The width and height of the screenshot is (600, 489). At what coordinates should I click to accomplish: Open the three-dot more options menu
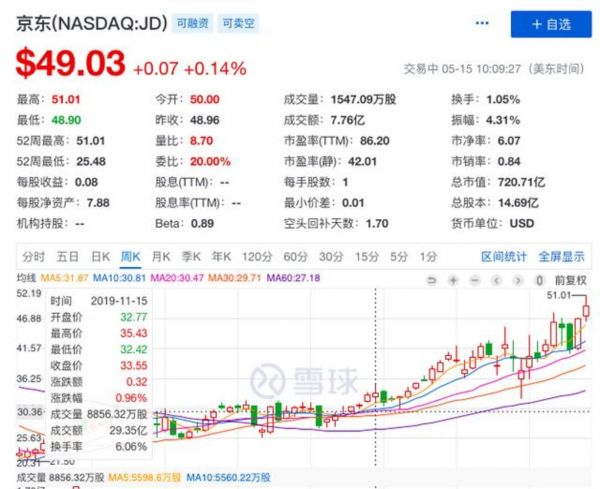pyautogui.click(x=483, y=23)
